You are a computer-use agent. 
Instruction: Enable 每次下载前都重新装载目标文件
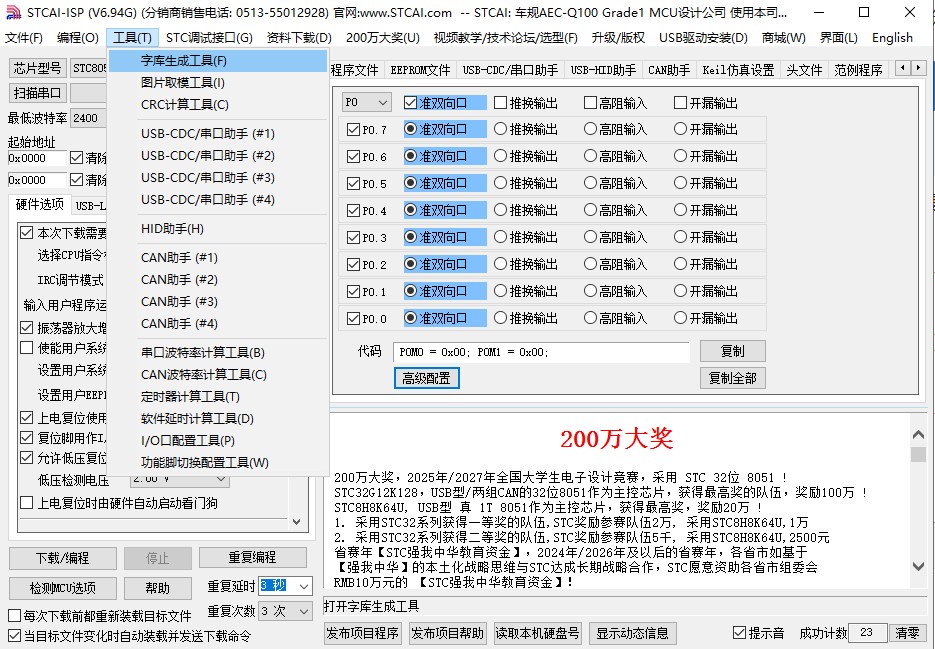(14, 616)
